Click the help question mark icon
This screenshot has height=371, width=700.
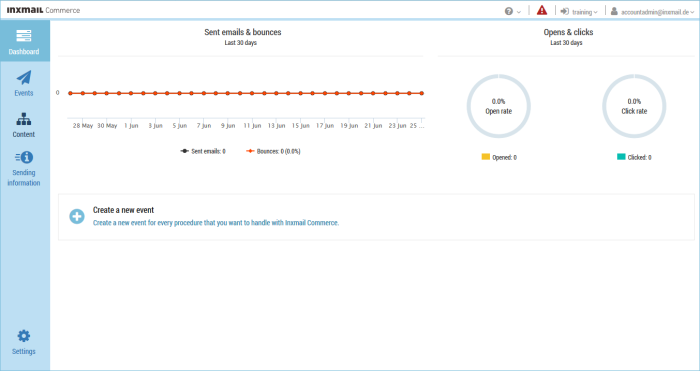[508, 12]
